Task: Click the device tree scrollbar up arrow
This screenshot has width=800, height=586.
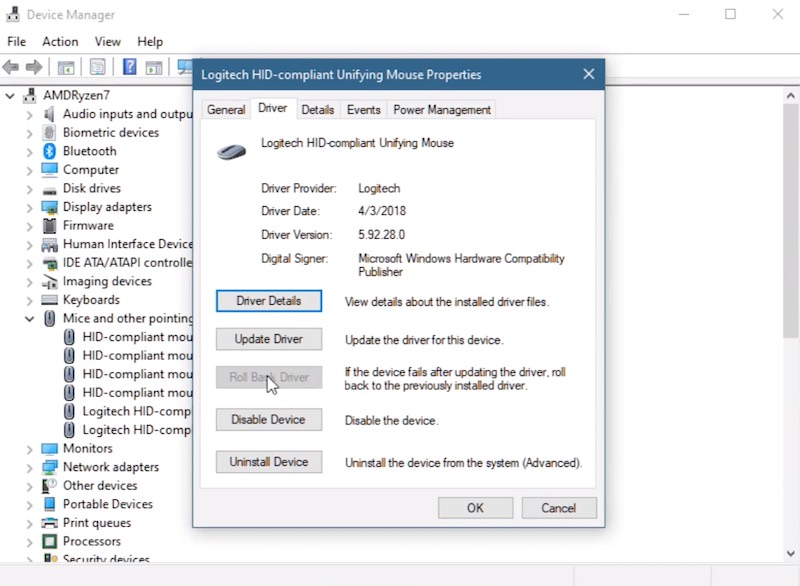Action: pyautogui.click(x=790, y=95)
